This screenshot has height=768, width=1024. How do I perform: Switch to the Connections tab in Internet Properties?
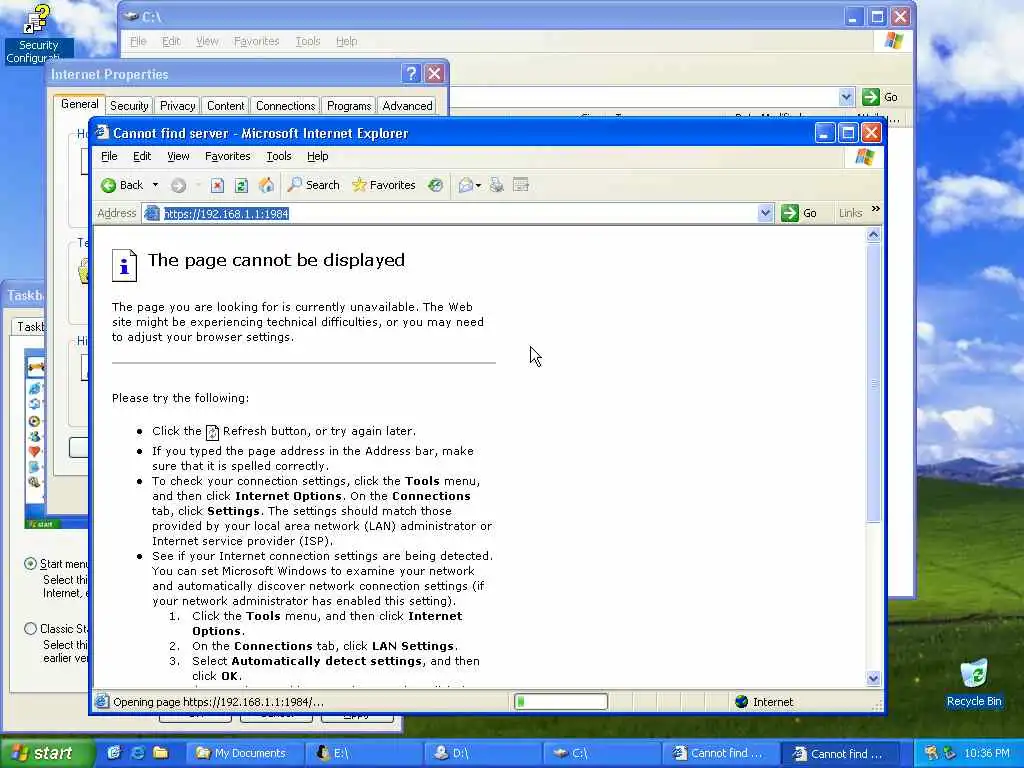click(x=285, y=106)
